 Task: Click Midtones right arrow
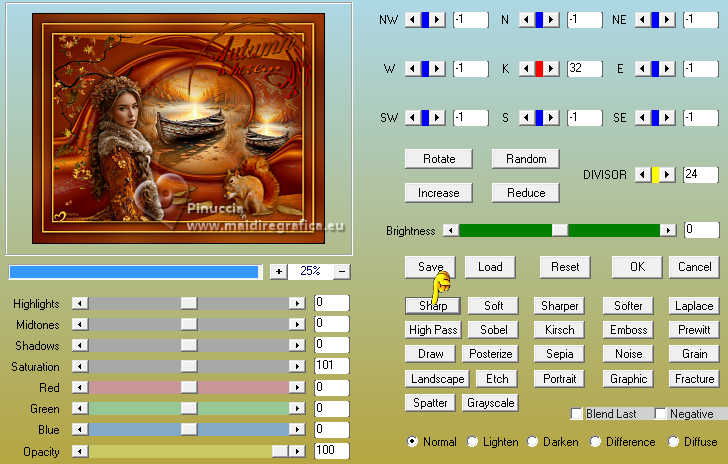pos(297,324)
